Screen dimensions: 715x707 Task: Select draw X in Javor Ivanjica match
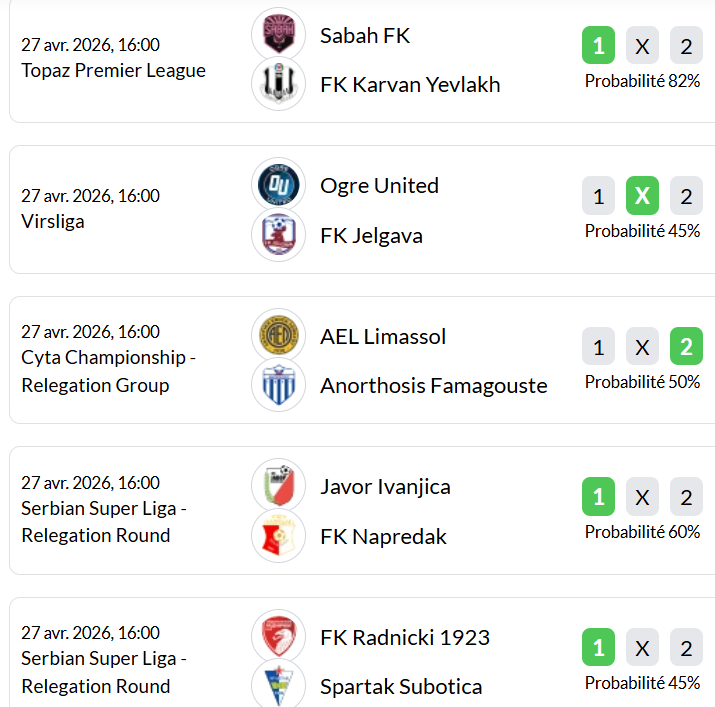click(642, 497)
